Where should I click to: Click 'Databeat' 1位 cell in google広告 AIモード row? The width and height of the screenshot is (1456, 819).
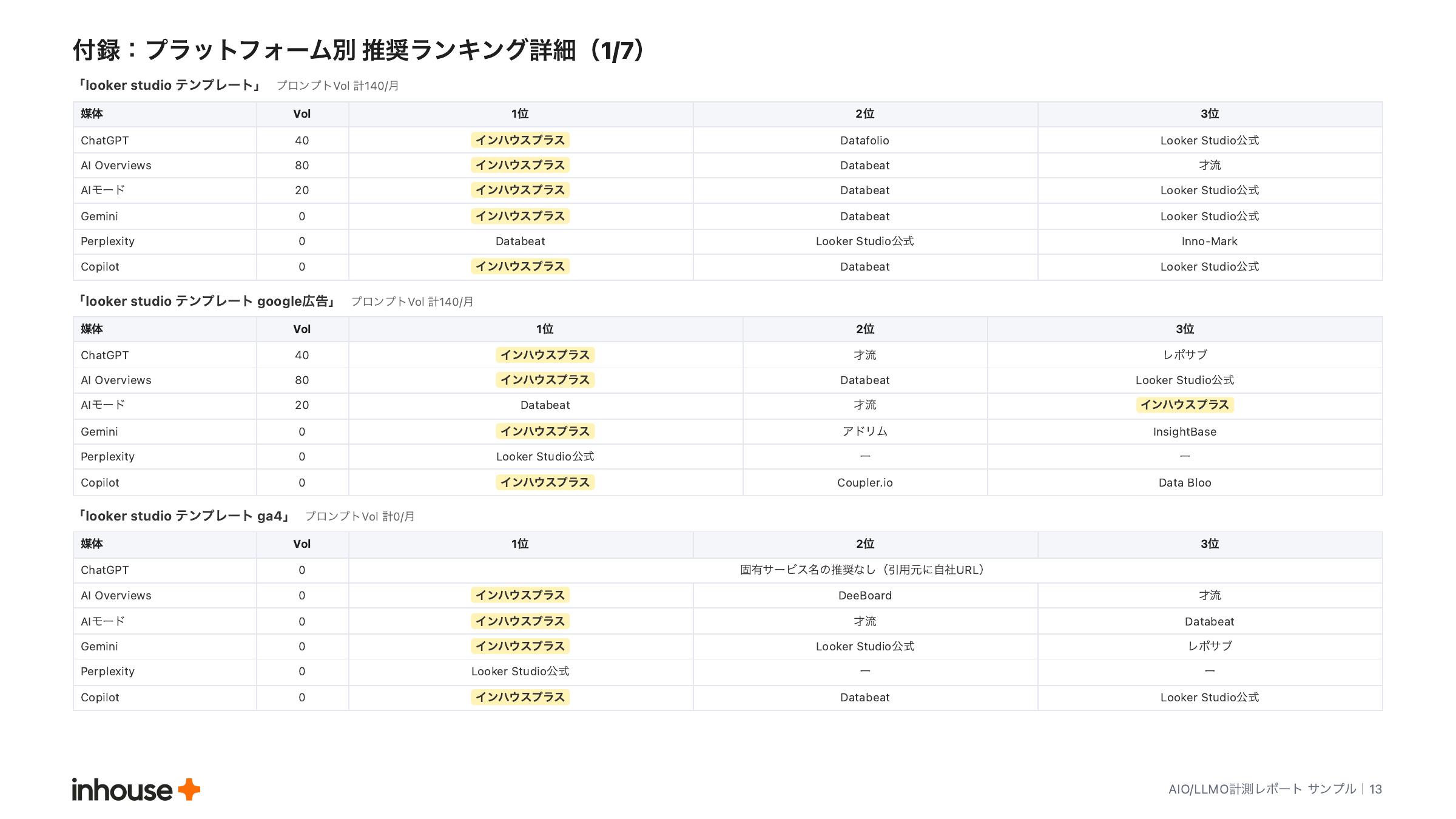[545, 405]
